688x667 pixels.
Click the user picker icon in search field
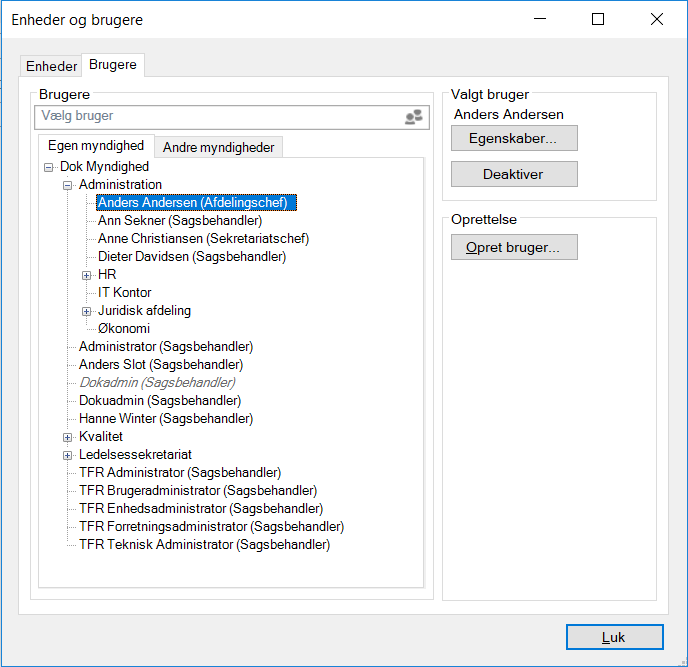pos(413,117)
